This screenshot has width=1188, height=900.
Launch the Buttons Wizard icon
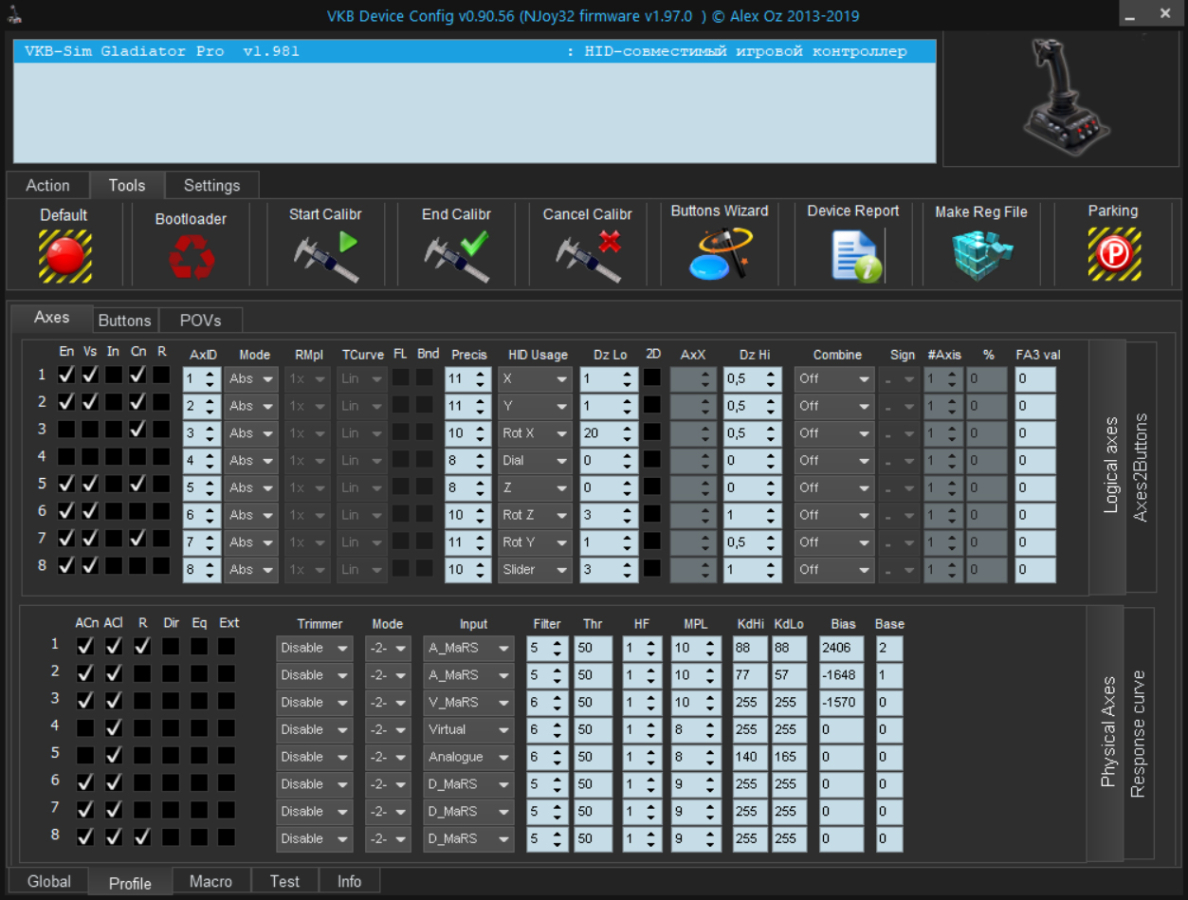tap(720, 254)
